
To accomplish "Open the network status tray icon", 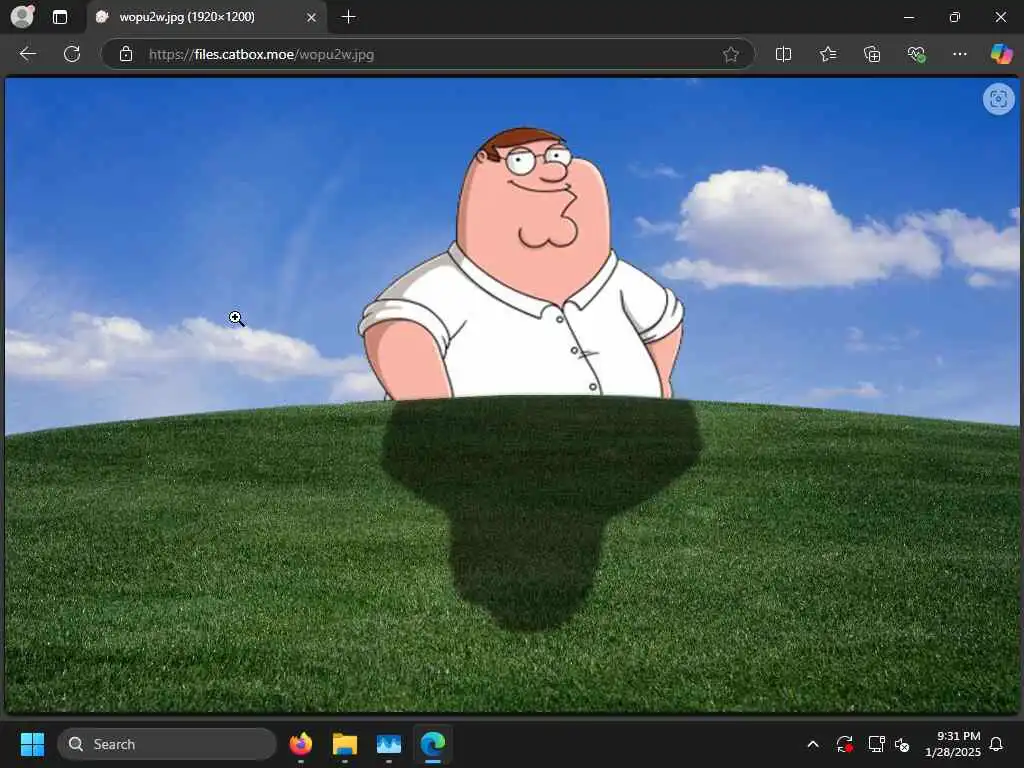I will coord(876,744).
